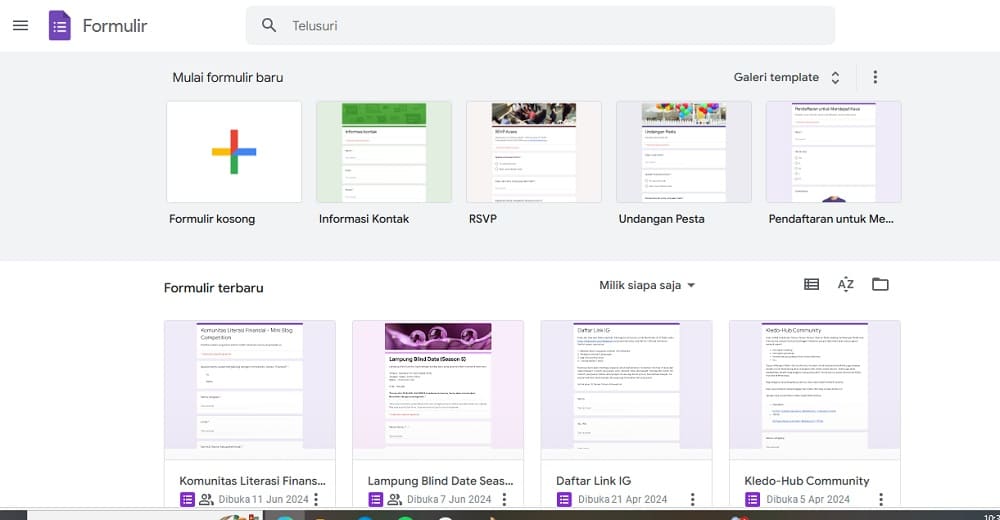Screen dimensions: 1000x520
Task: Click the form icon under Kledo-Hub Community
Action: [752, 500]
